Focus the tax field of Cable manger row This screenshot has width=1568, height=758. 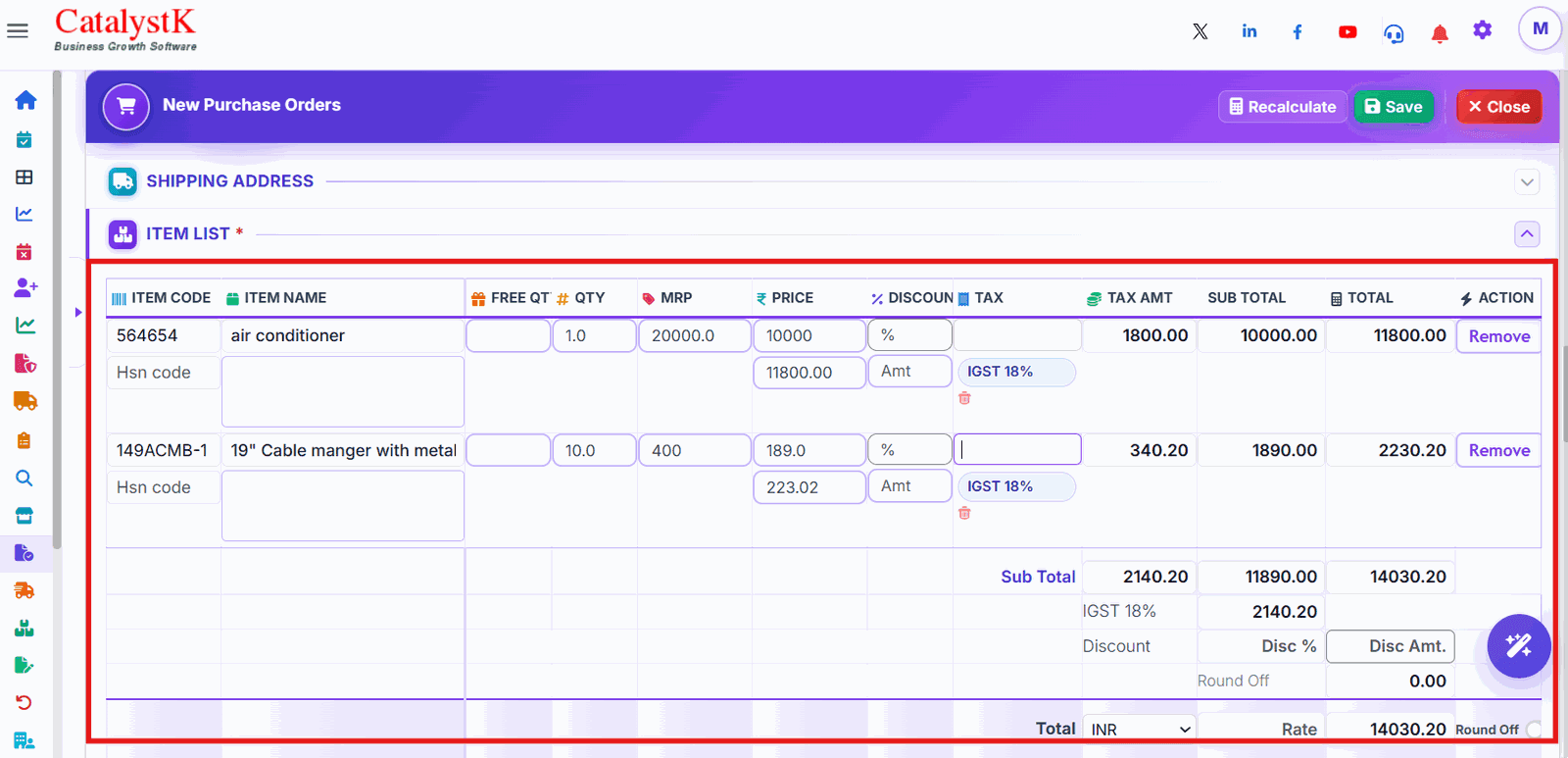(x=1017, y=449)
